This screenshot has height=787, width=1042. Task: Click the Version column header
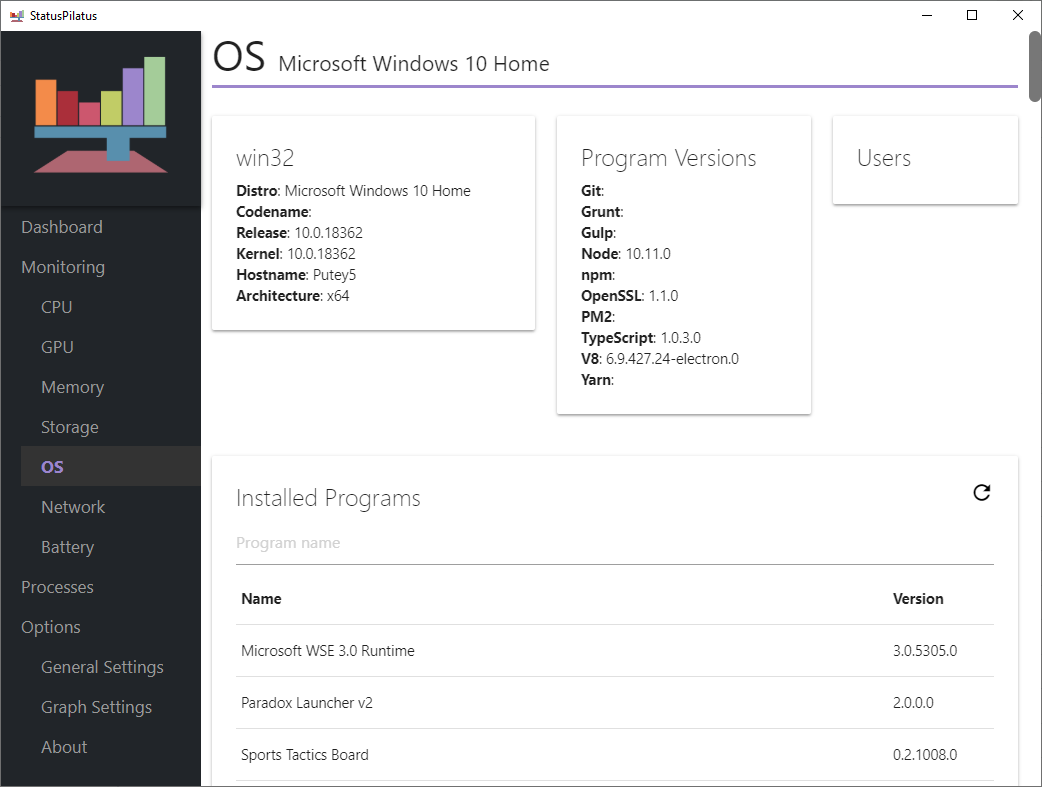pyautogui.click(x=918, y=599)
